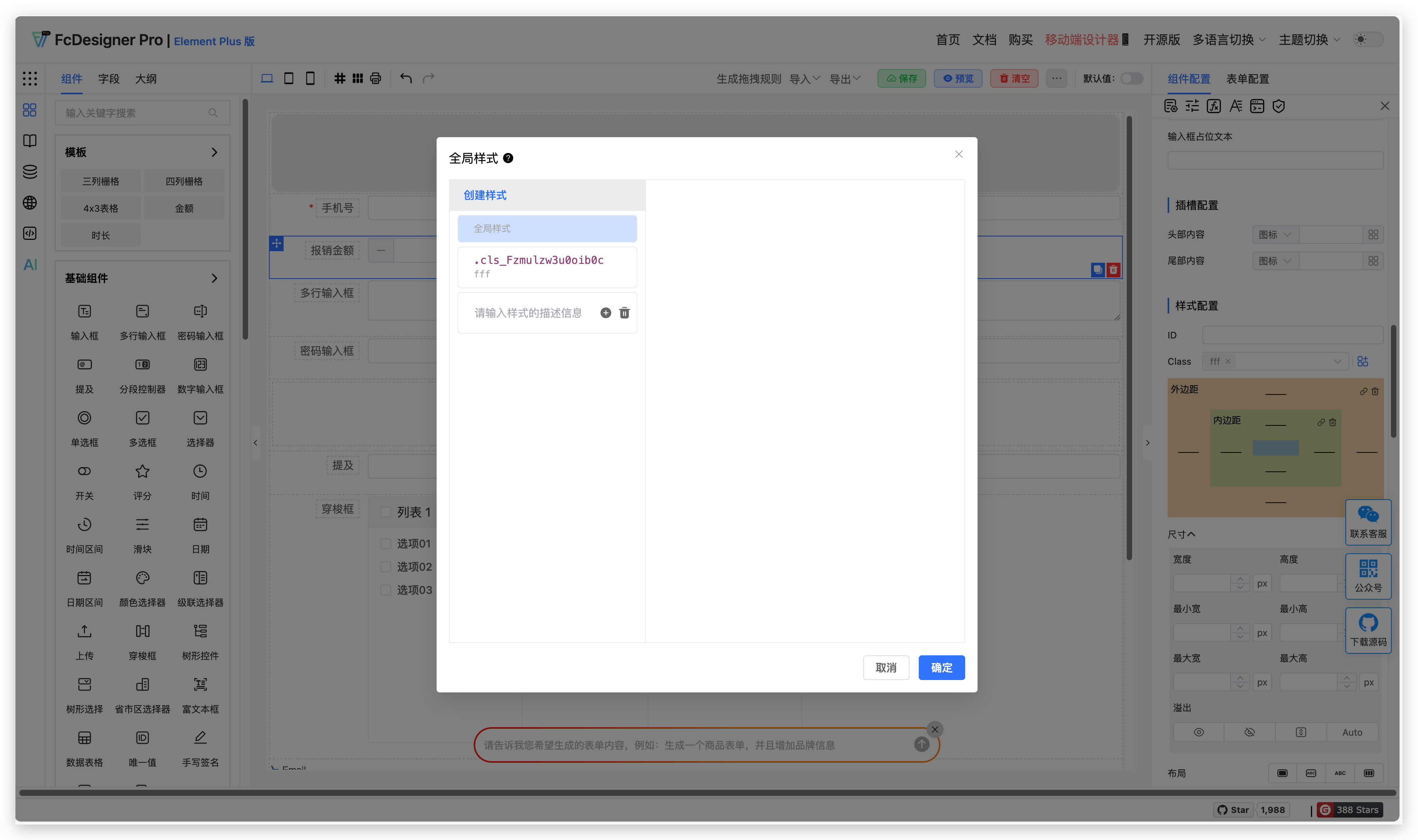The height and width of the screenshot is (840, 1418).
Task: Click the style description input field
Action: pos(529,313)
